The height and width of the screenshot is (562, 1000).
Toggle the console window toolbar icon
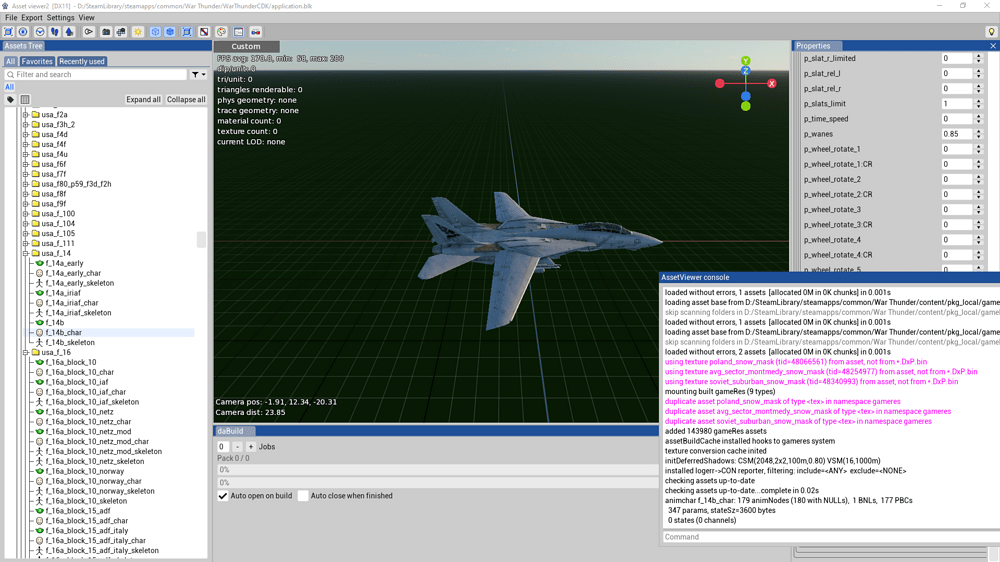point(239,32)
